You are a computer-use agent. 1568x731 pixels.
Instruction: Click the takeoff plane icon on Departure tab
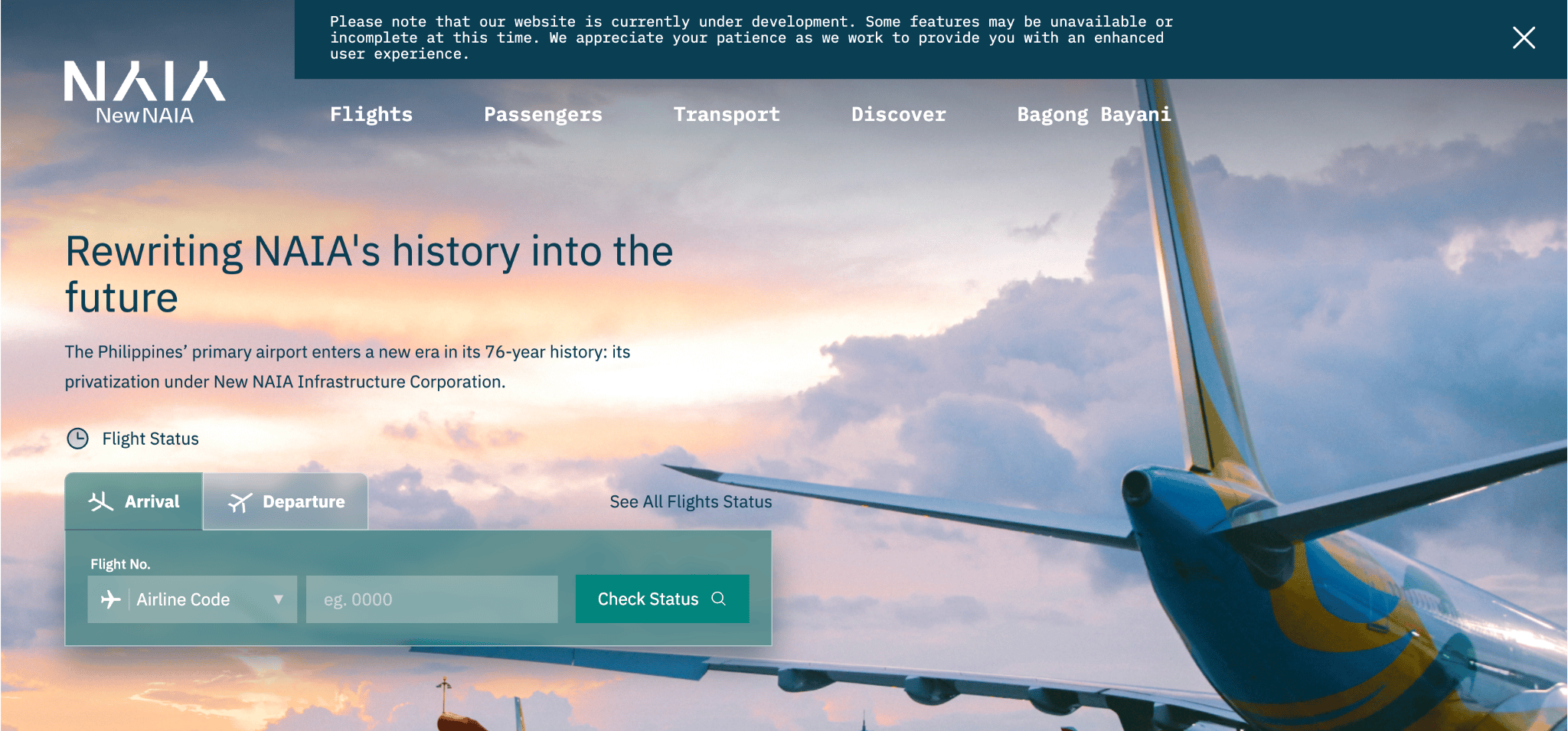(240, 502)
